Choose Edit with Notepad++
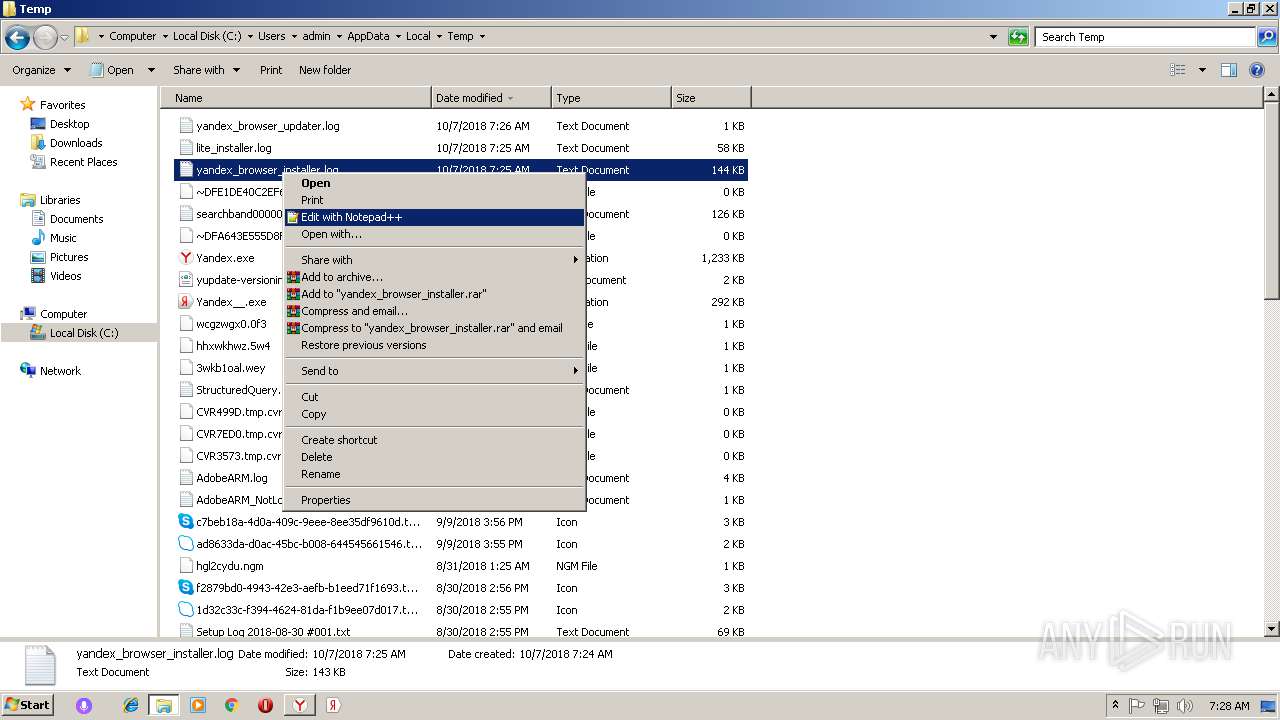This screenshot has width=1280, height=720. coord(352,217)
